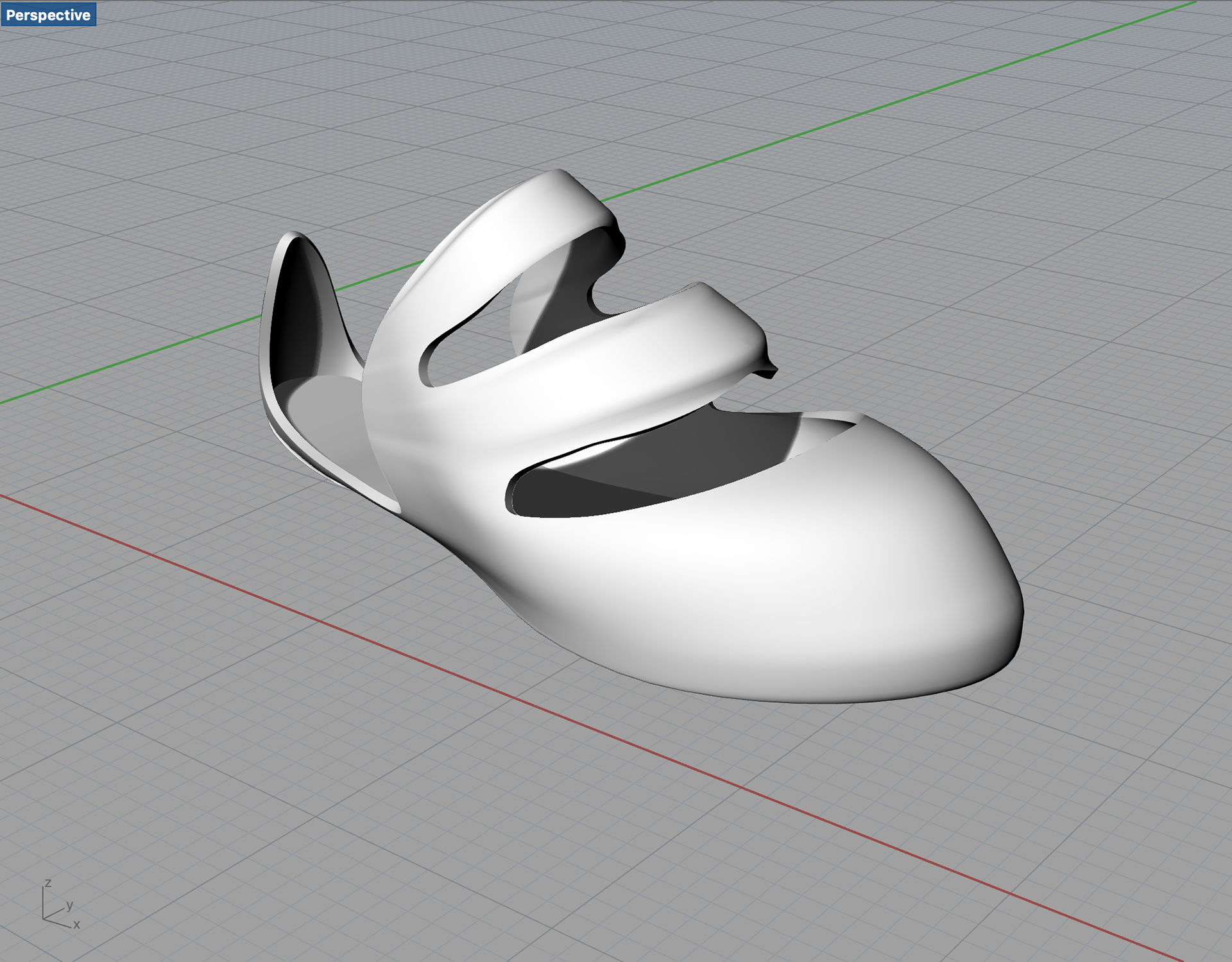Screen dimensions: 1232x962
Task: Open the Perspective viewport title menu
Action: point(49,15)
